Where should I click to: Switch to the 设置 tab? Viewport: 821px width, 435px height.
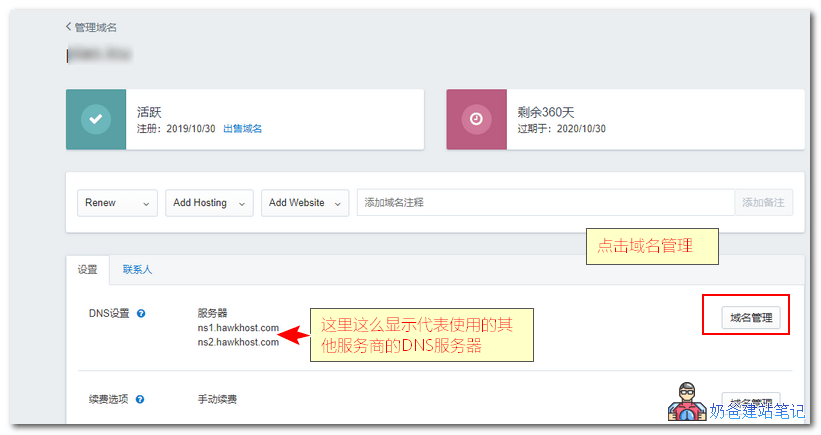click(x=88, y=270)
